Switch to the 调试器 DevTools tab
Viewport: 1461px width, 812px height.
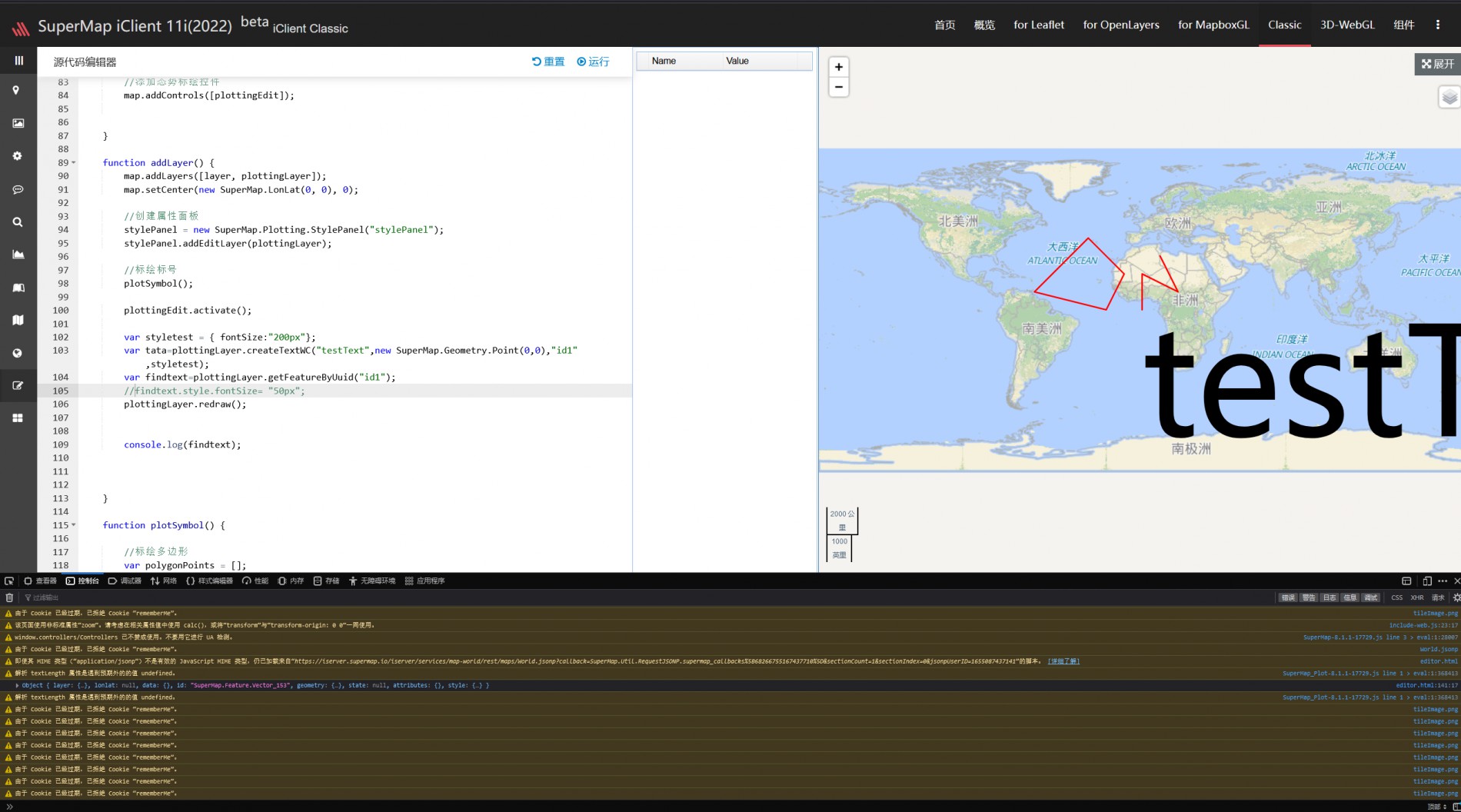pyautogui.click(x=125, y=581)
